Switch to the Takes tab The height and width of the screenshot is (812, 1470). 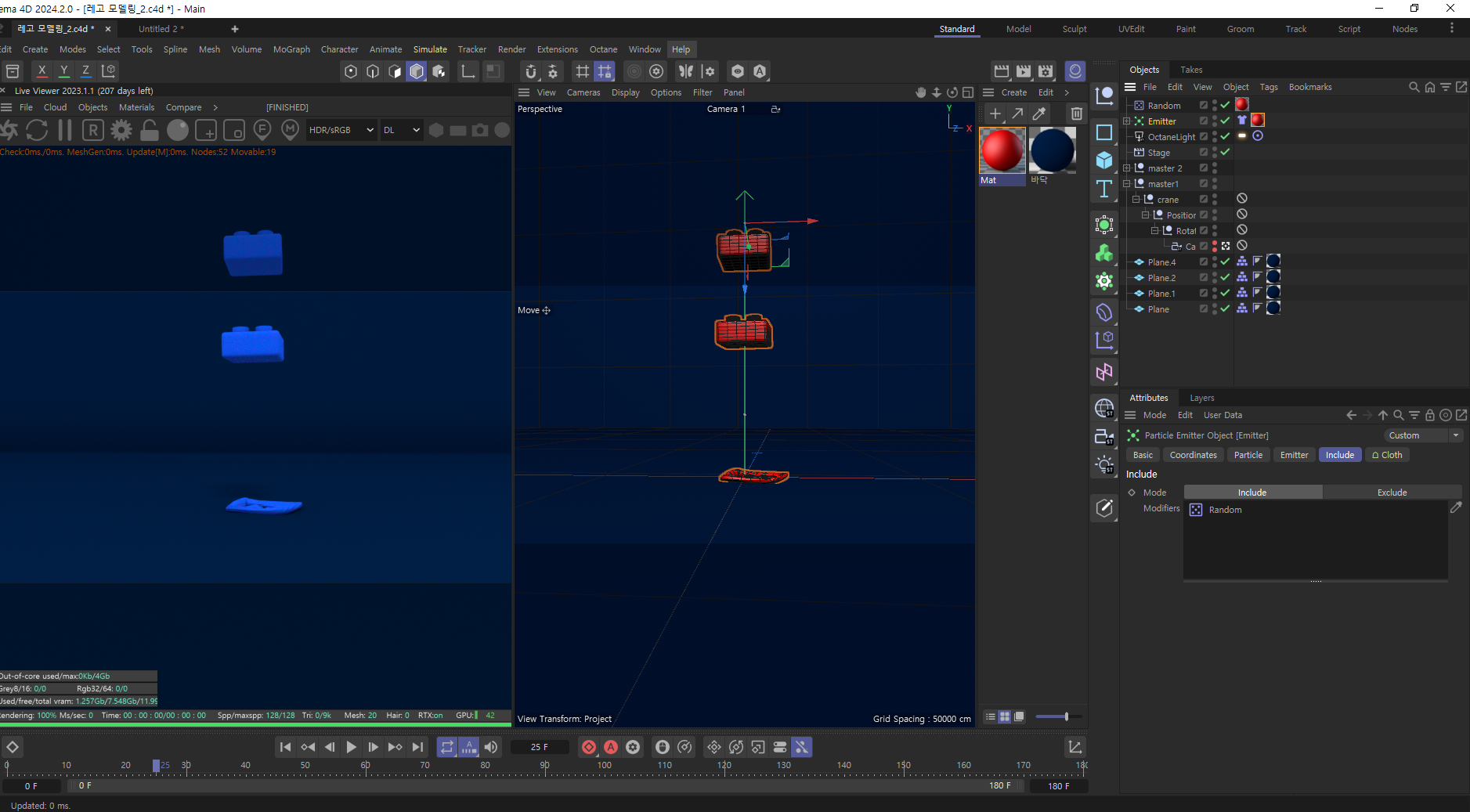click(1191, 70)
